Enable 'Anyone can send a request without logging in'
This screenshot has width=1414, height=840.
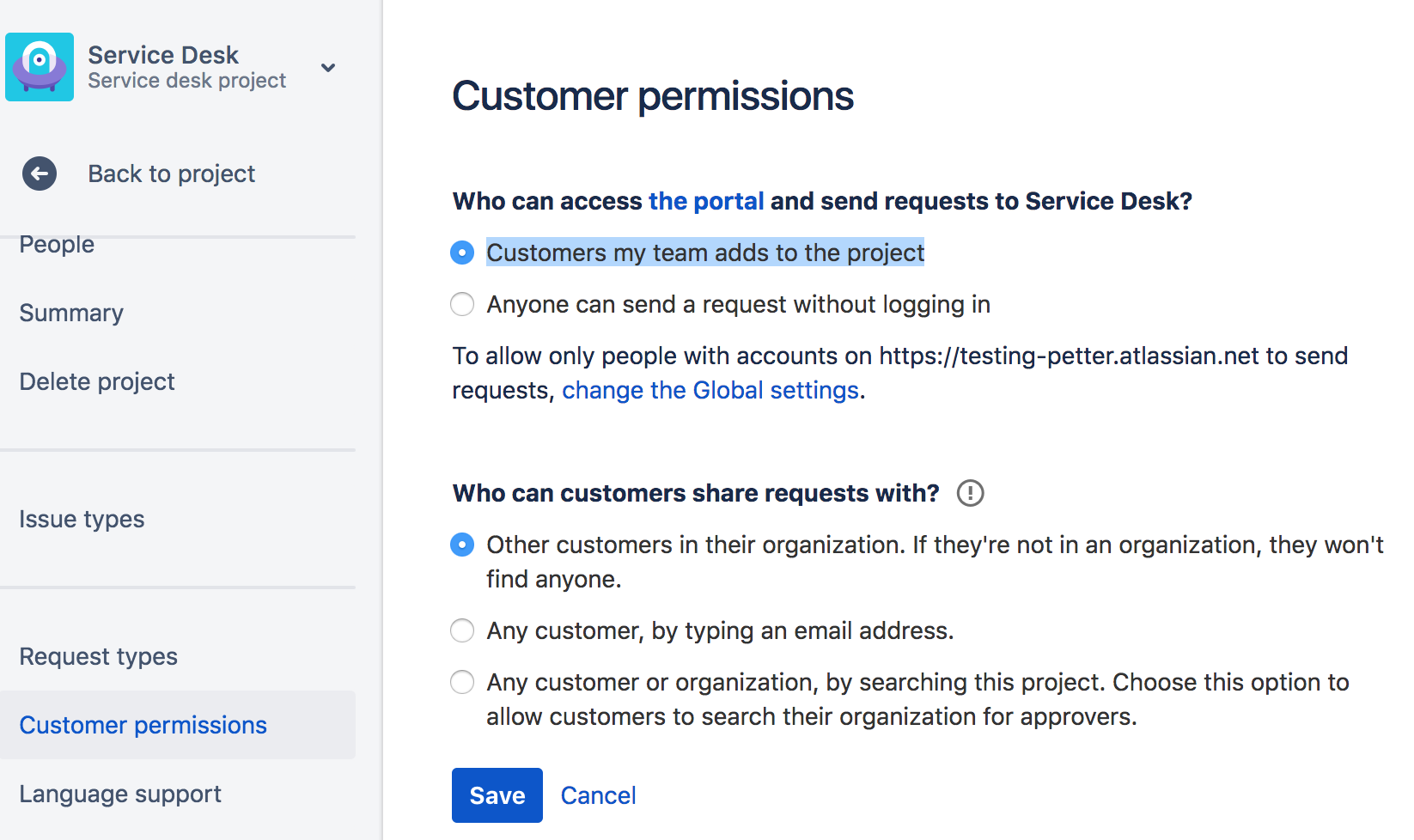[462, 304]
